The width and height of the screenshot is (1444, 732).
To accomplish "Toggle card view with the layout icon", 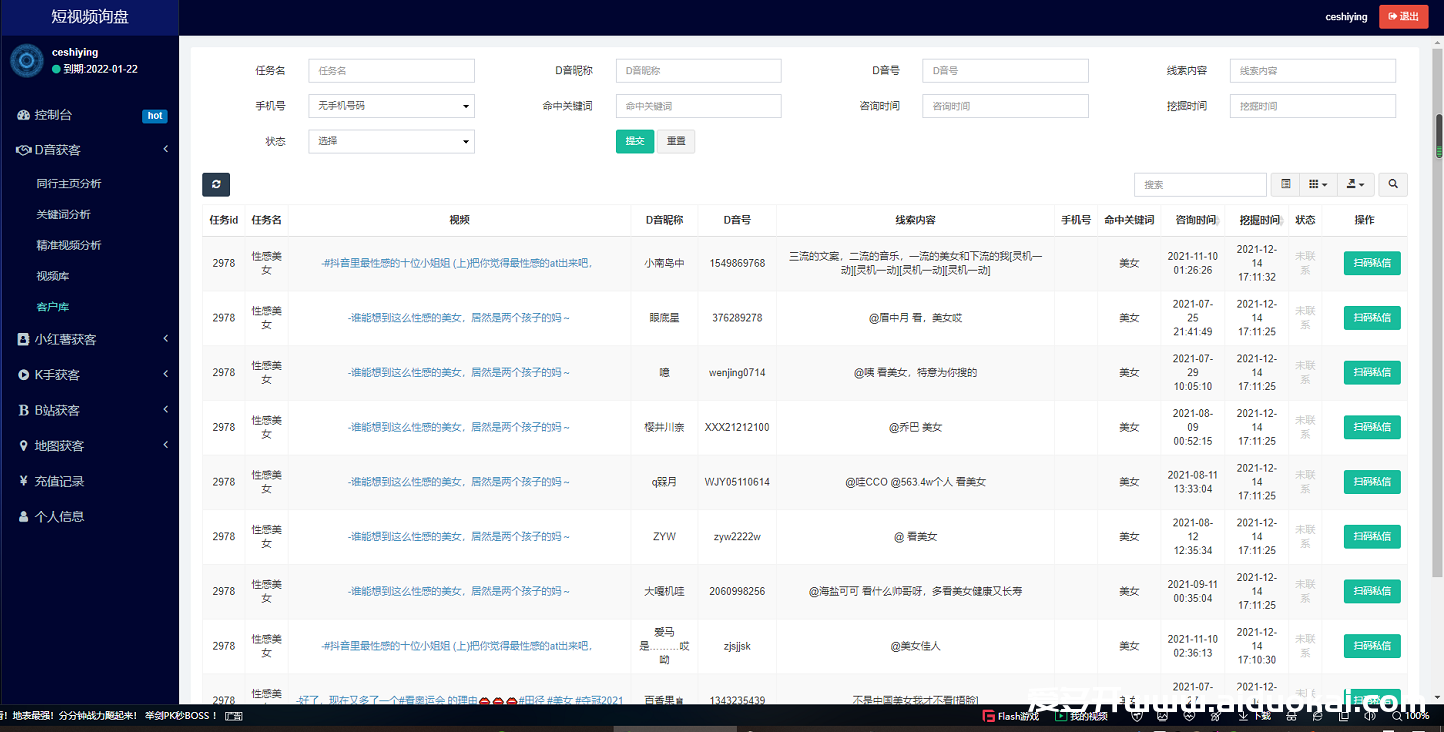I will 1286,184.
